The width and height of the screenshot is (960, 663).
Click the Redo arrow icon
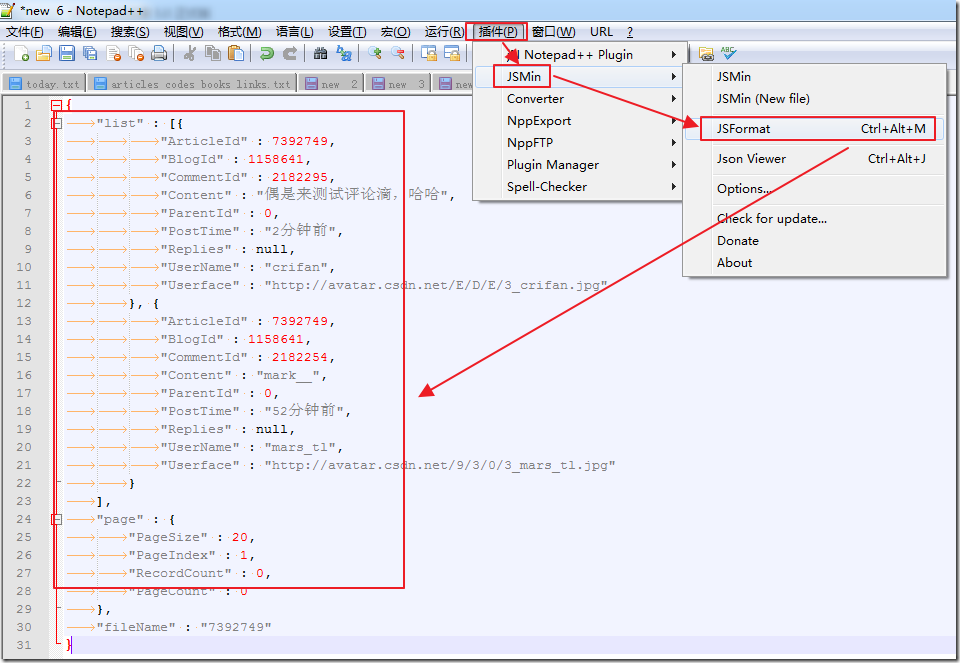coord(290,54)
